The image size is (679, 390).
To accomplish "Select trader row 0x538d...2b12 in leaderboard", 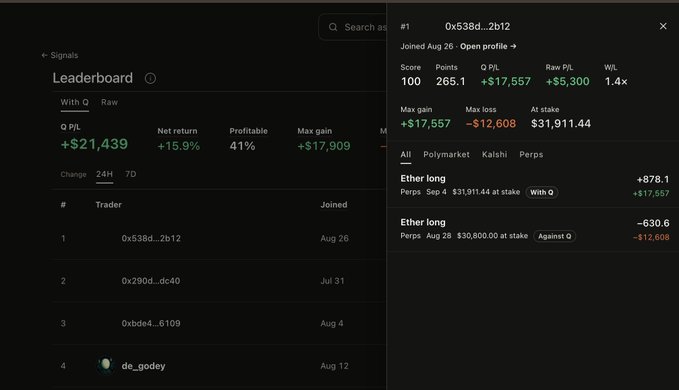I will coord(219,239).
